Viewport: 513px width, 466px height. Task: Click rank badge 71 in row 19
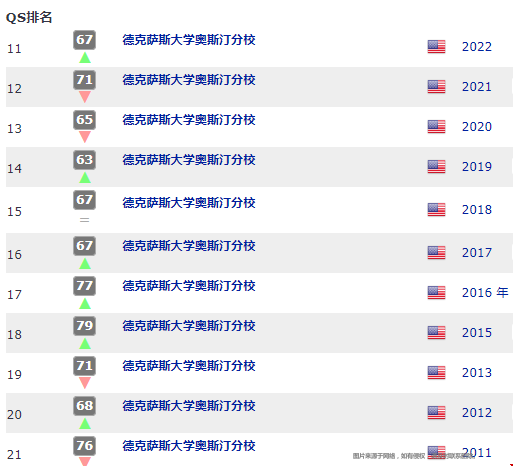tap(85, 366)
